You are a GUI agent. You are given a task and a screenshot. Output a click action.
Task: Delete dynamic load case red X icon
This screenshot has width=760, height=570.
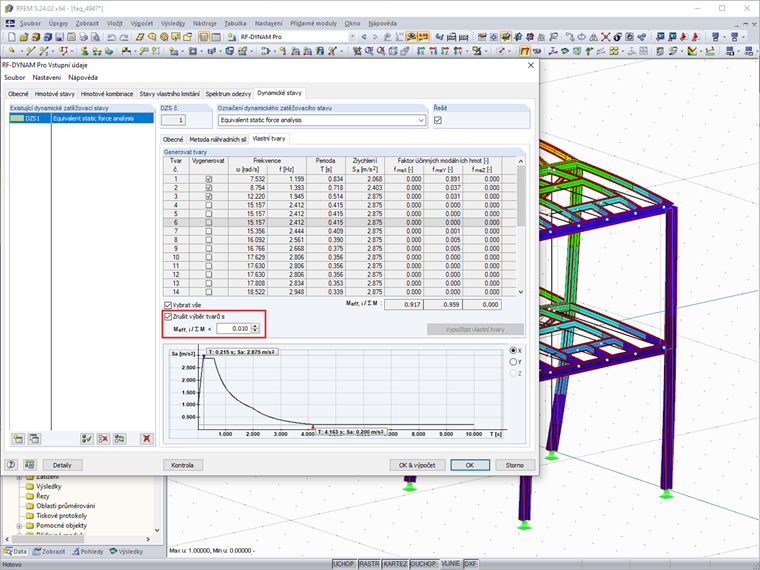146,439
